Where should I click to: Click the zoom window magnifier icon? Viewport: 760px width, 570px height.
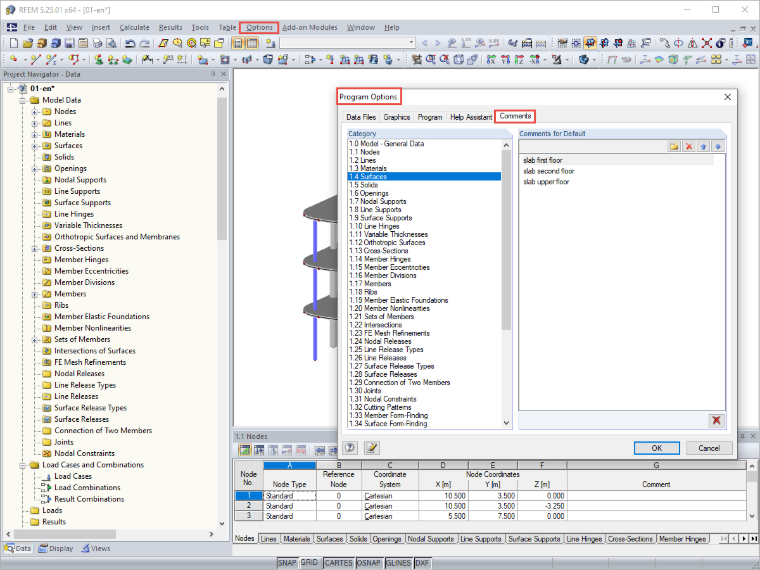tap(430, 60)
